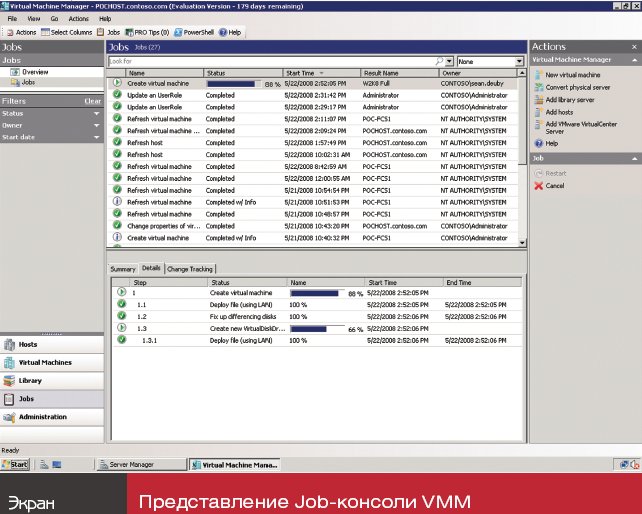Expand the Owner filter

coord(97,125)
